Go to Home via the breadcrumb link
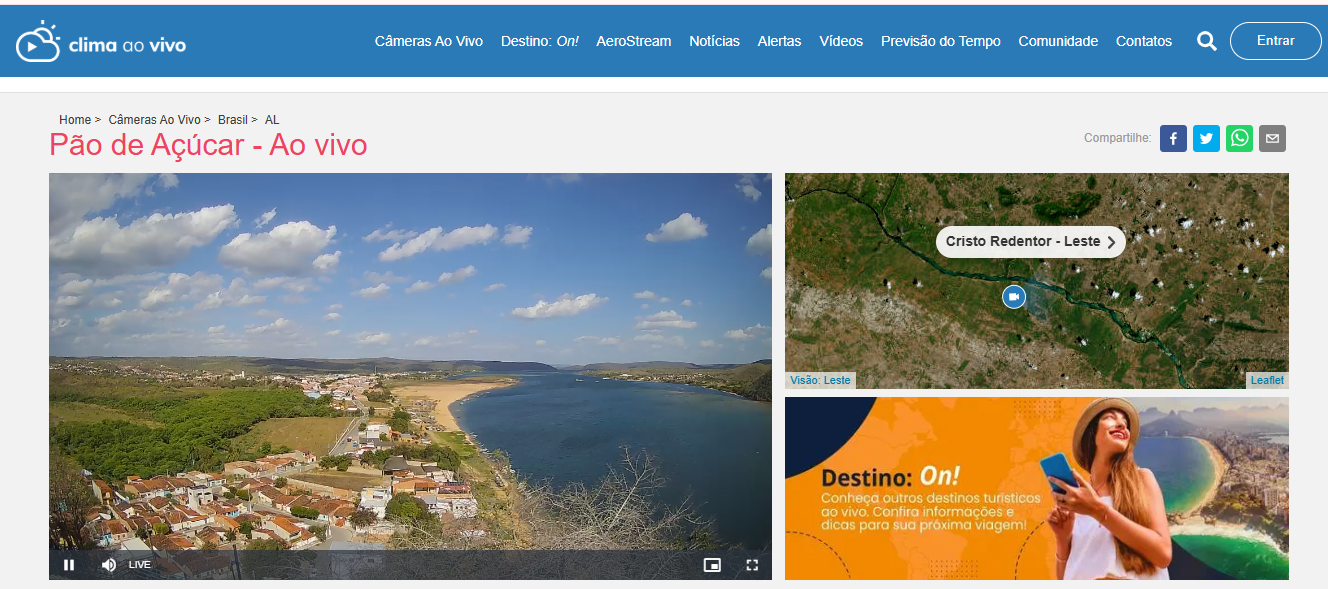Screen dimensions: 1328x589 click(x=75, y=119)
